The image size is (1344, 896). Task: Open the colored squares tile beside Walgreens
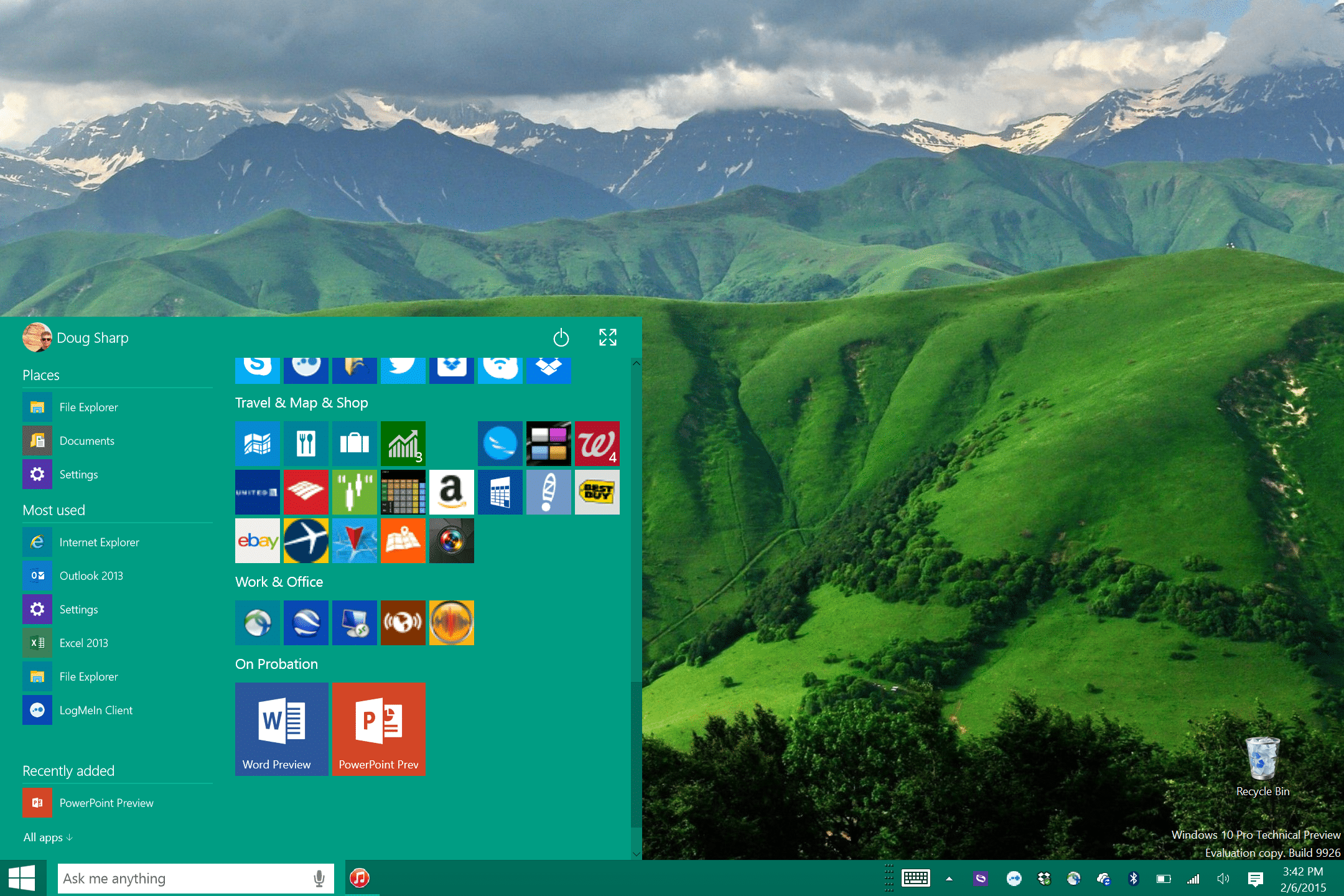(x=548, y=444)
